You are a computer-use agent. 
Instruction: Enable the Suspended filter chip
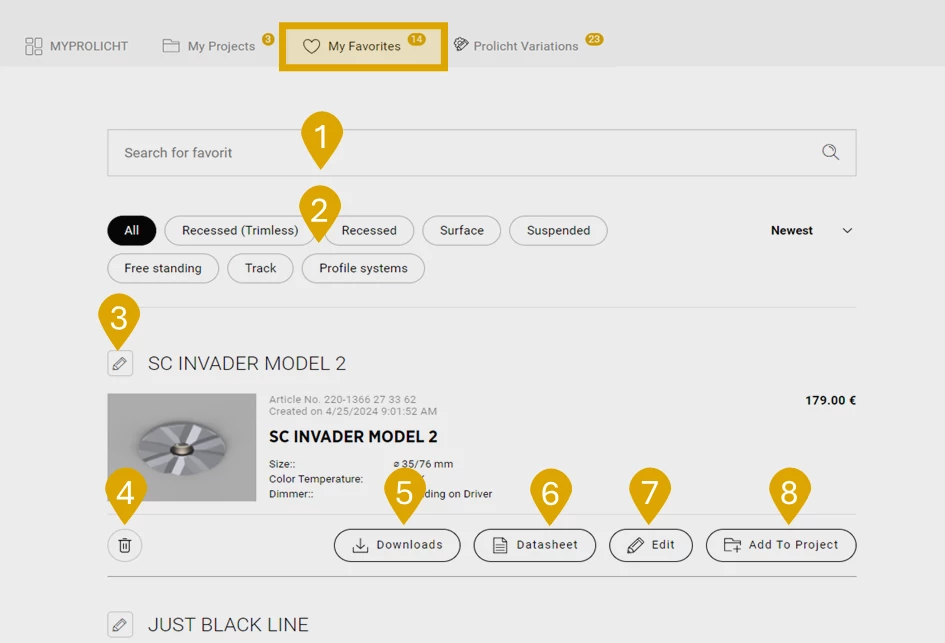coord(558,230)
